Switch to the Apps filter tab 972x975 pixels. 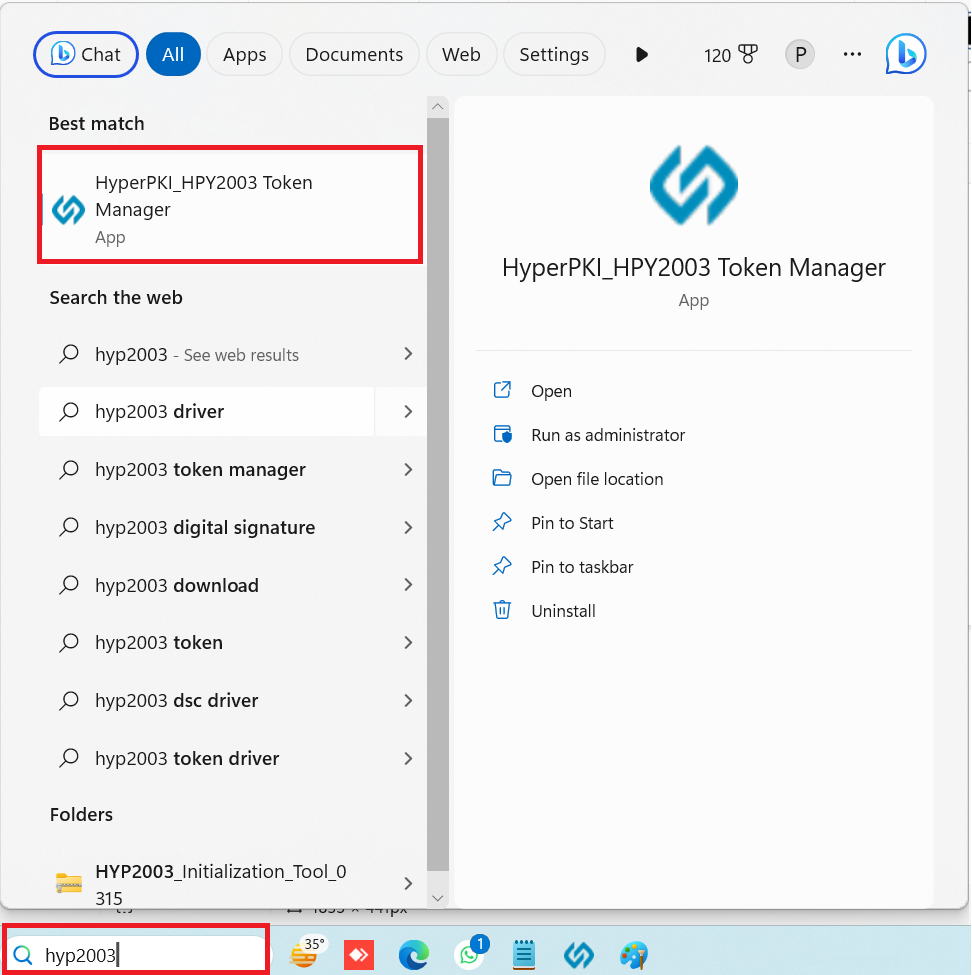click(x=244, y=55)
